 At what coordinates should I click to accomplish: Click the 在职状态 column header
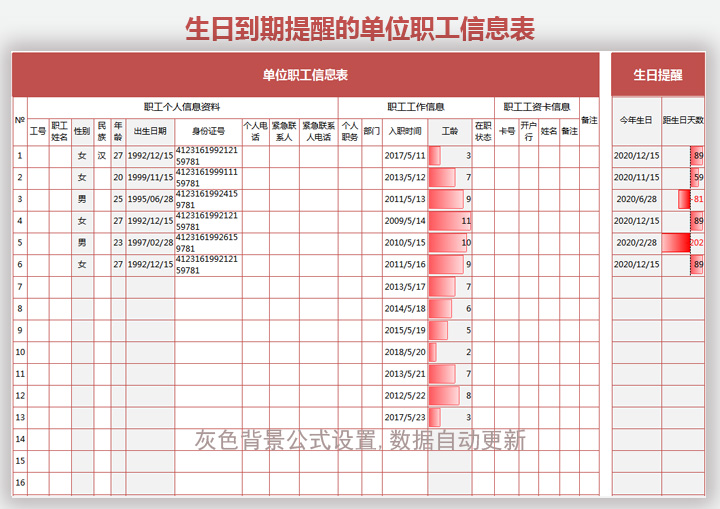point(483,131)
